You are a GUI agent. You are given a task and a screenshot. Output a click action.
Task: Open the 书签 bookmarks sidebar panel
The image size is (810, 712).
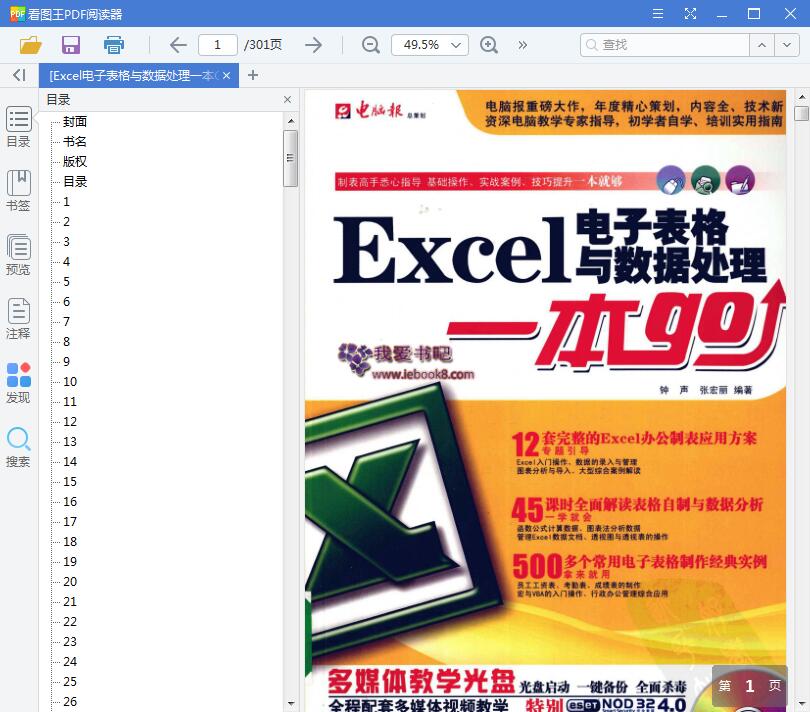(x=19, y=191)
